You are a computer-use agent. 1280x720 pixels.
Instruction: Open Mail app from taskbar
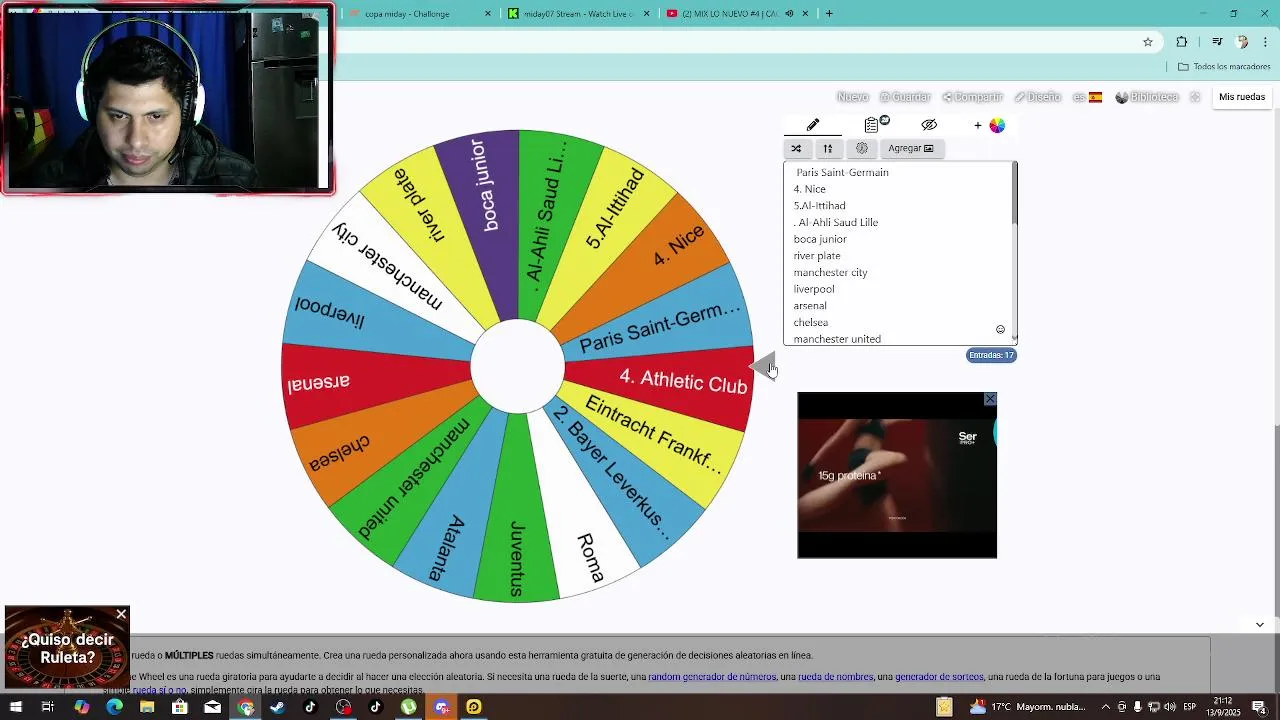pyautogui.click(x=213, y=707)
